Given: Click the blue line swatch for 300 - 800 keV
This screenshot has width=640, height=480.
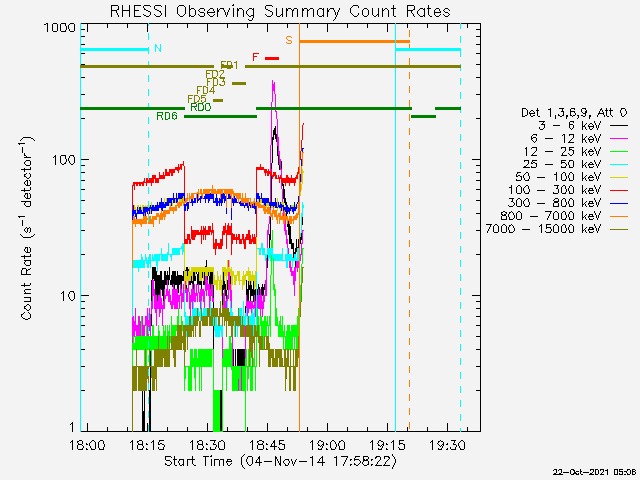Looking at the screenshot, I should coord(619,203).
